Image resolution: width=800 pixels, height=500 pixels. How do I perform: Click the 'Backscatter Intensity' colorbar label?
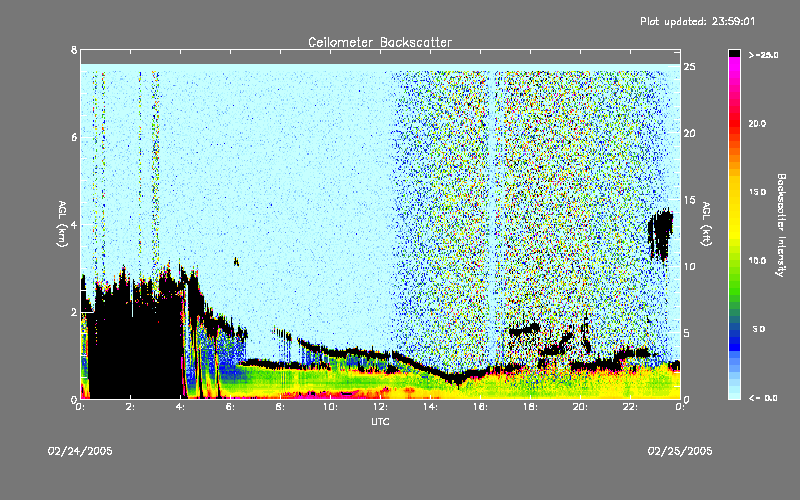[781, 225]
